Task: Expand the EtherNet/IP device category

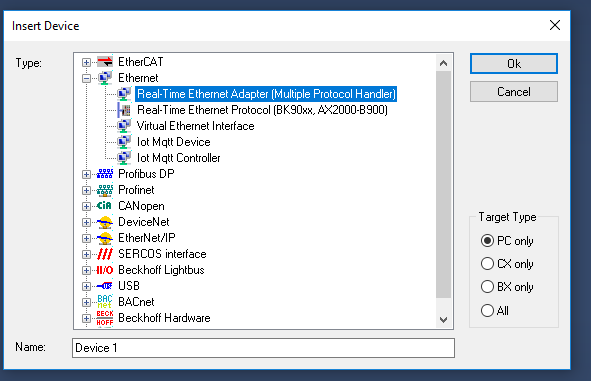Action: click(86, 238)
